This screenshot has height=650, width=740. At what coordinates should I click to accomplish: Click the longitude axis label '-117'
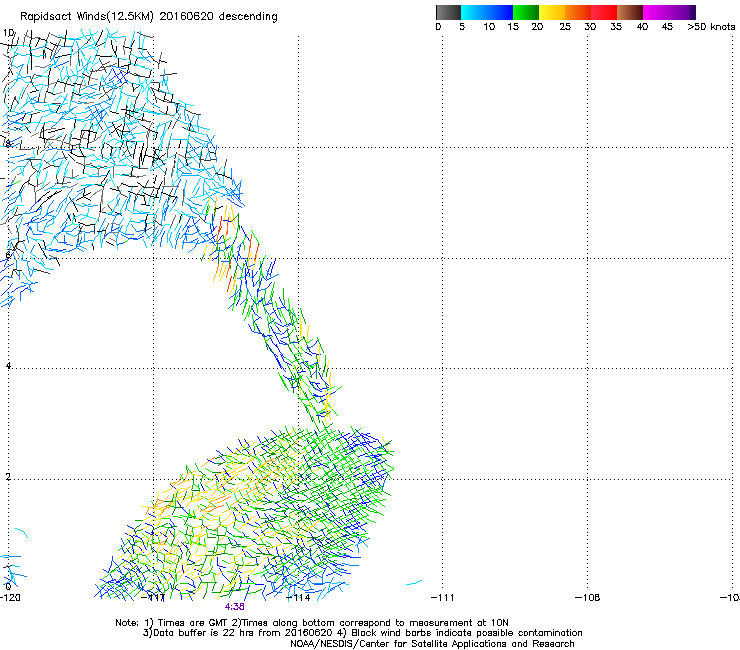pos(153,598)
